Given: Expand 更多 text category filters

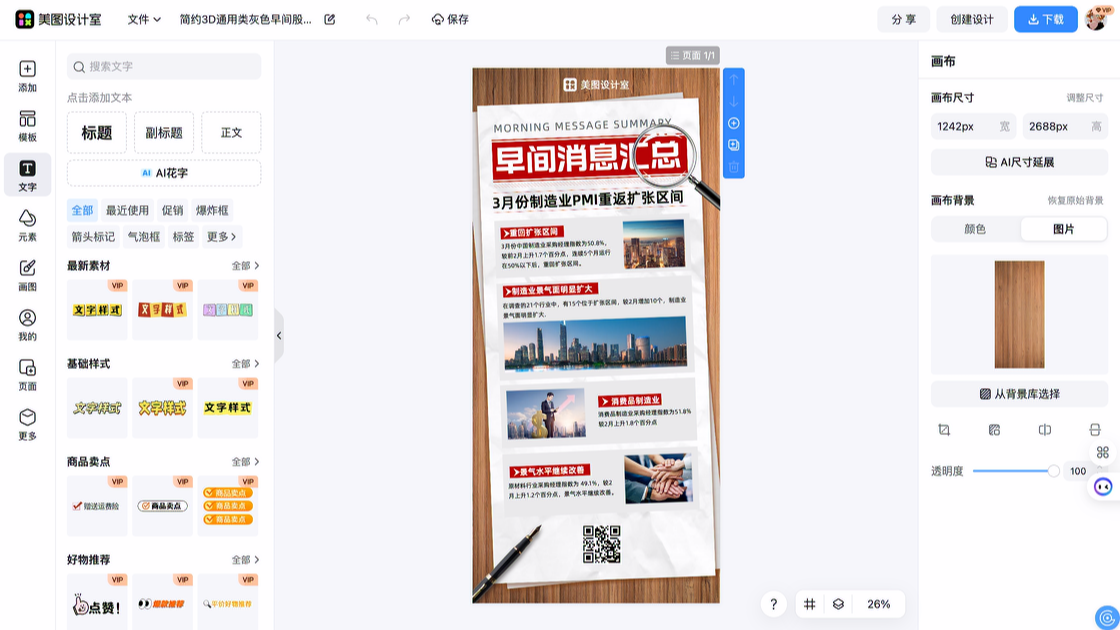Looking at the screenshot, I should (x=222, y=237).
